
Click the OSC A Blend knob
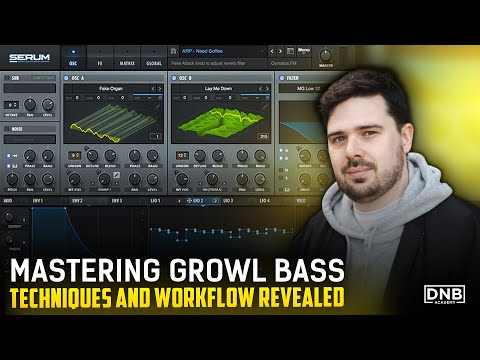coord(110,155)
